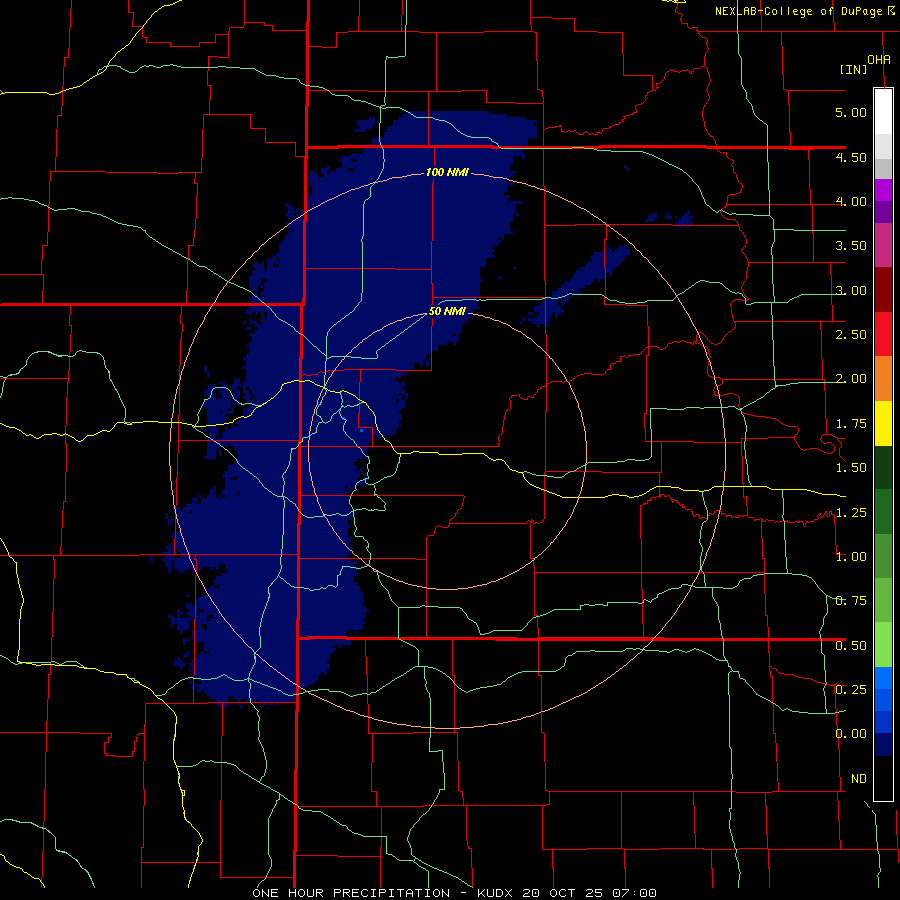This screenshot has height=900, width=900.
Task: Pick the orange swatch above 2.00
Action: tap(883, 378)
